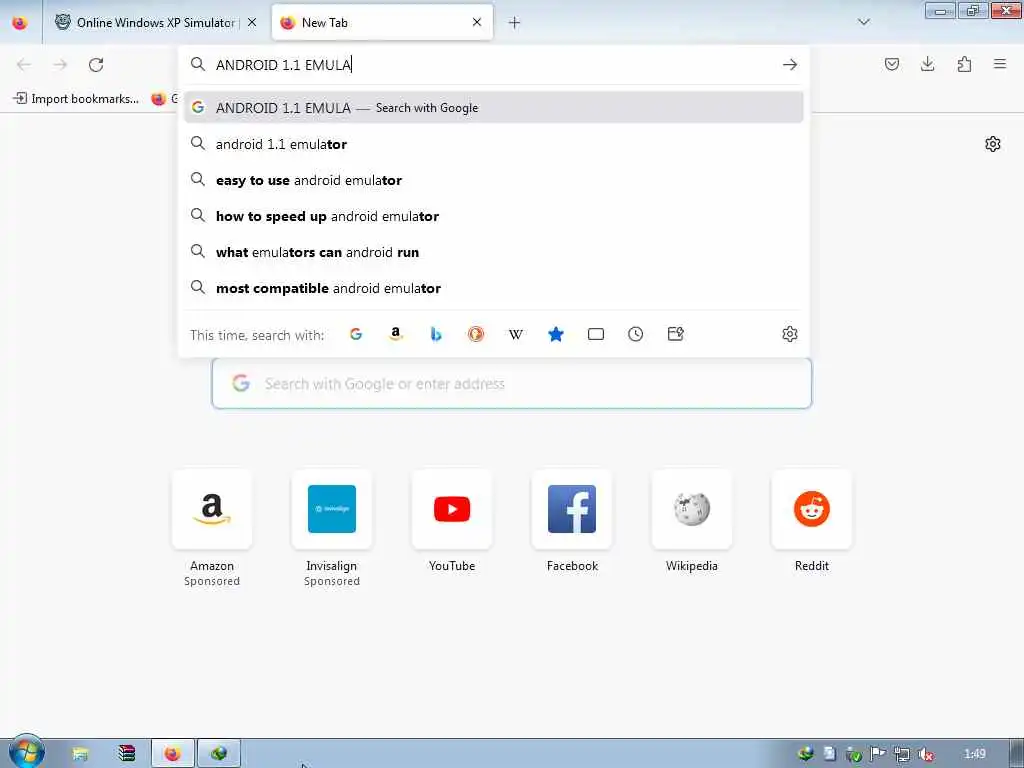1024x768 pixels.
Task: Open the Downloads toolbar icon
Action: click(x=927, y=64)
